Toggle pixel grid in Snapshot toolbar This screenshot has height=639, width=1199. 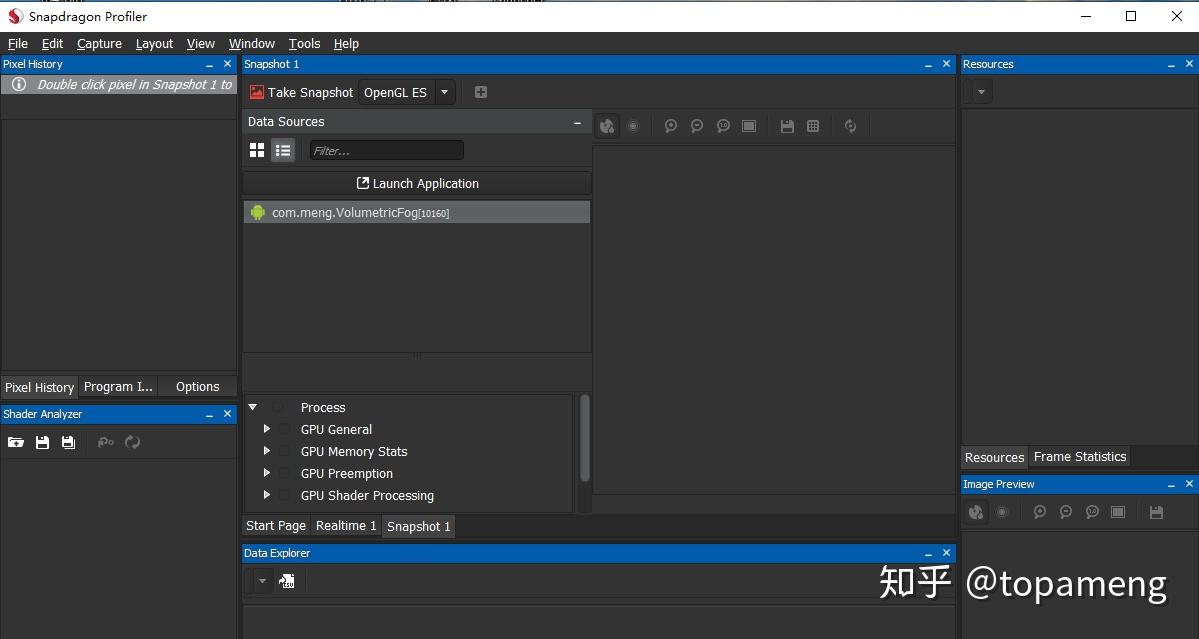(813, 126)
